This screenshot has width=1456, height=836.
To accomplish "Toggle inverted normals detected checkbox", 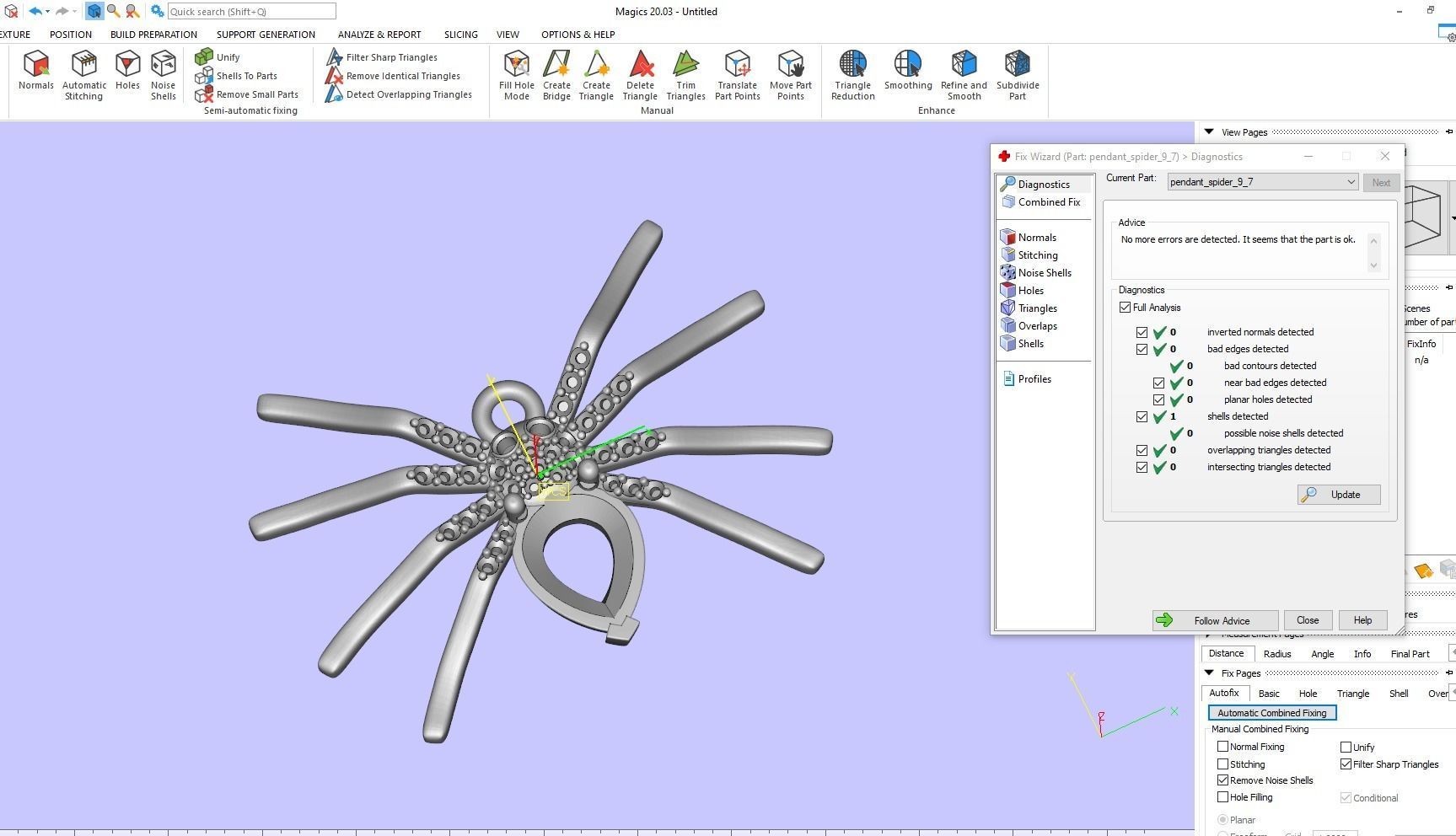I will coord(1142,332).
